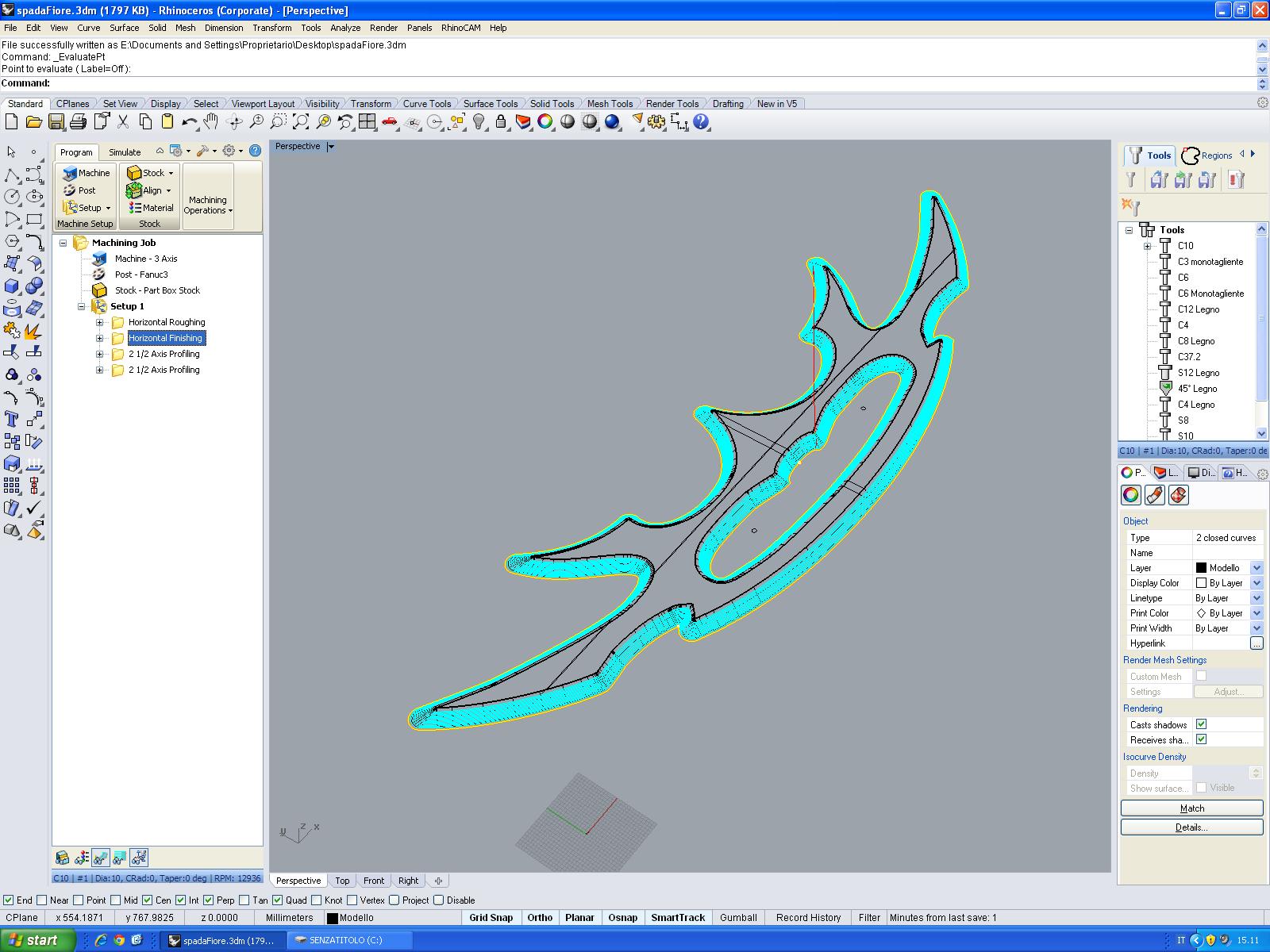Toggle the Osnap status bar button
Screen dimensions: 1270x952
point(622,918)
